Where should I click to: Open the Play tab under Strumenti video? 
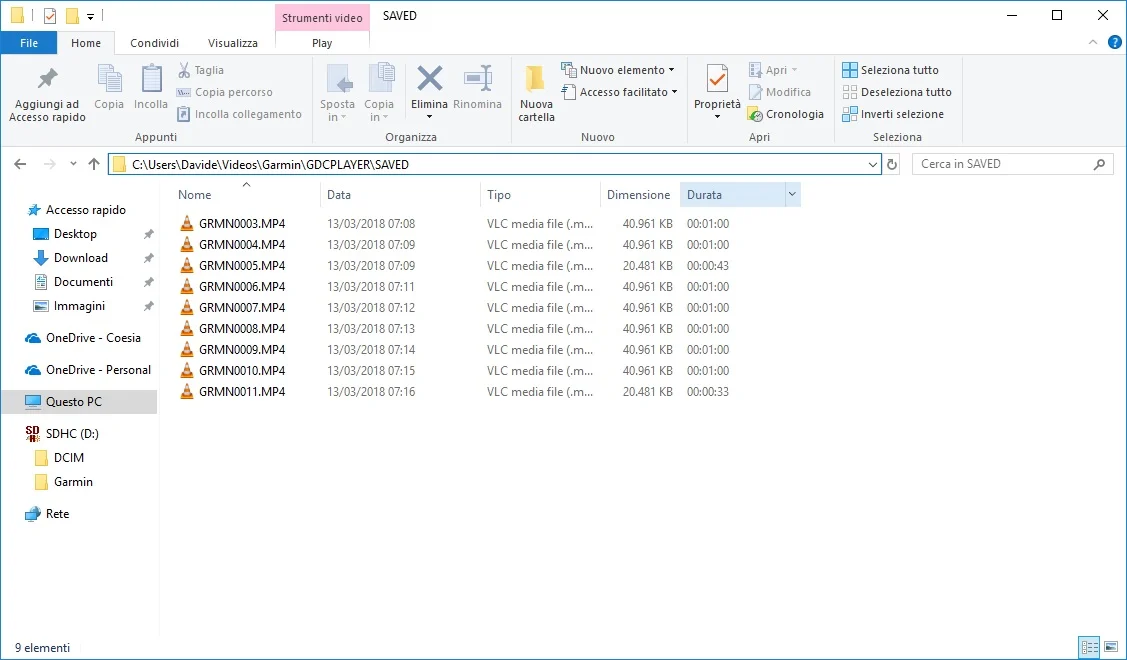321,42
